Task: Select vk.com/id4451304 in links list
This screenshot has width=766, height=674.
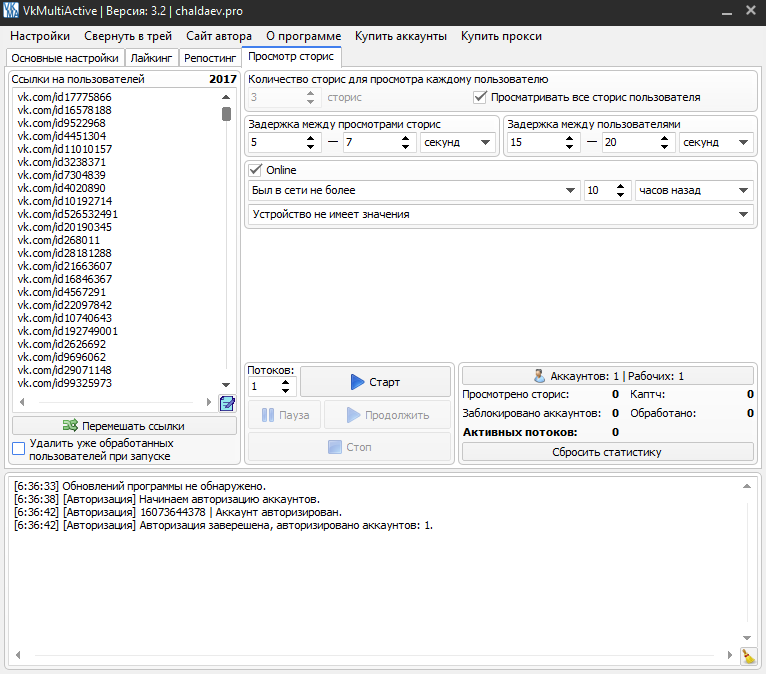Action: [62, 136]
